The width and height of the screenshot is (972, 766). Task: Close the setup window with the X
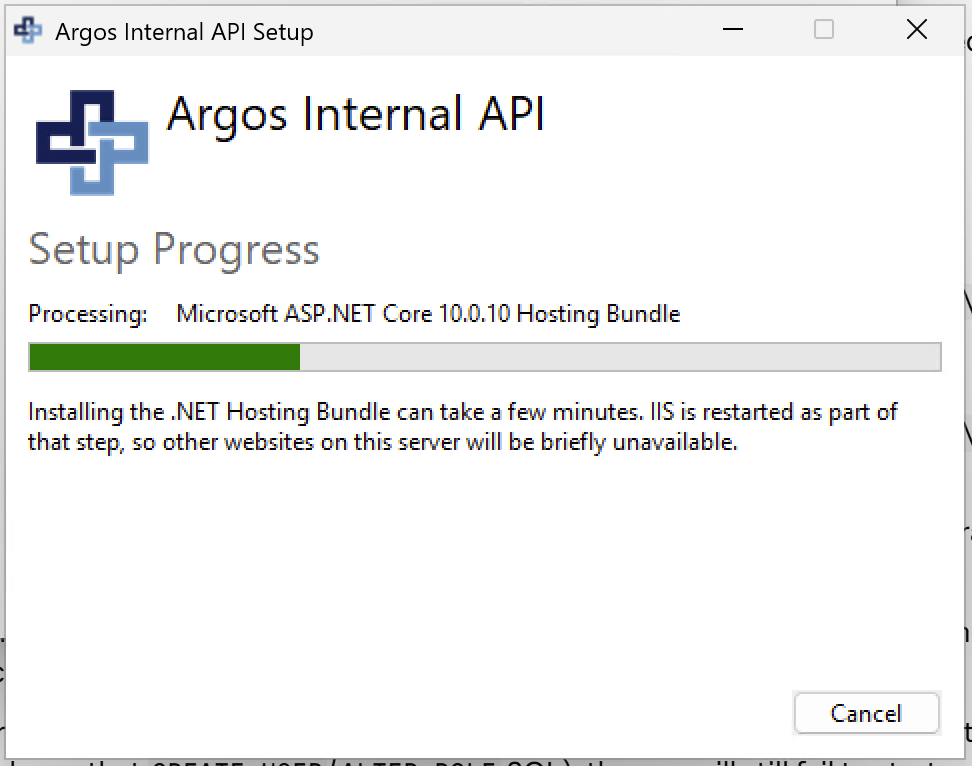tap(916, 29)
